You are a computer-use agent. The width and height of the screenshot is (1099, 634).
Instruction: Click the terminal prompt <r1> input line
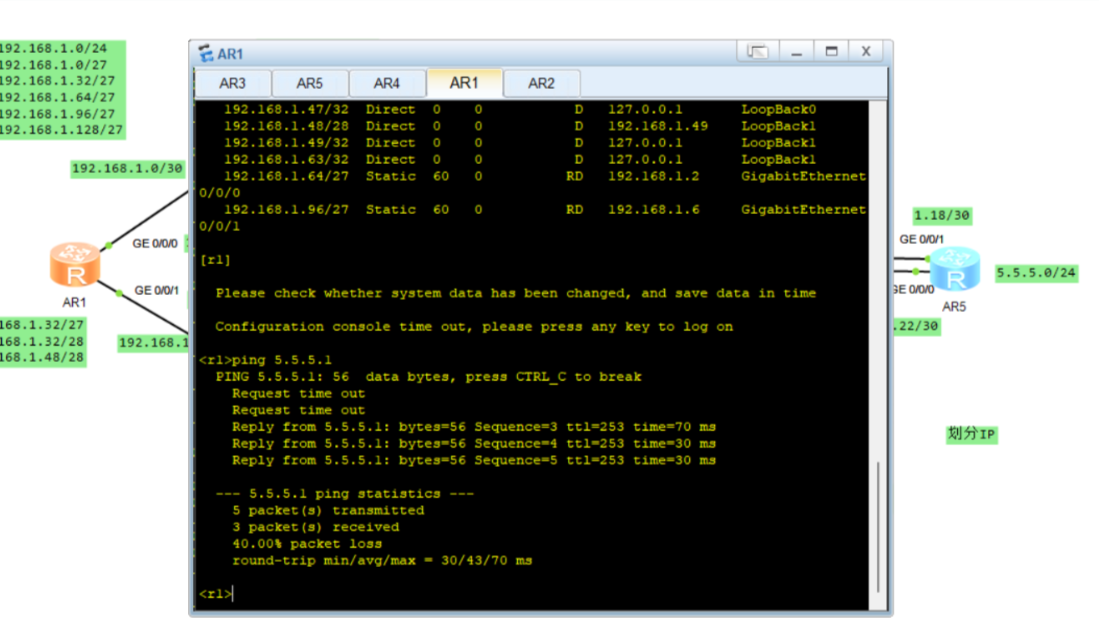(216, 594)
